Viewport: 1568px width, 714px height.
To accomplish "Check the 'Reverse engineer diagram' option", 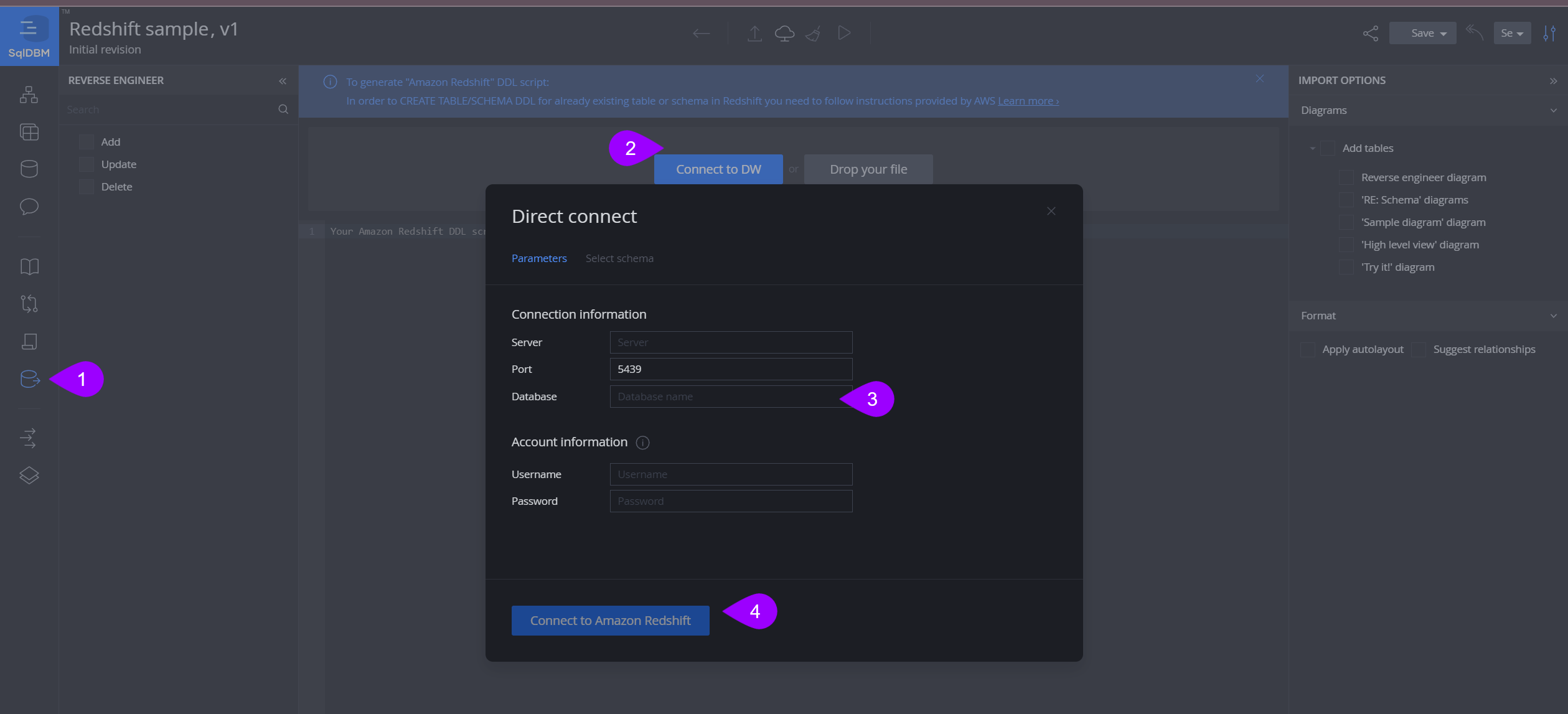I will click(1346, 177).
